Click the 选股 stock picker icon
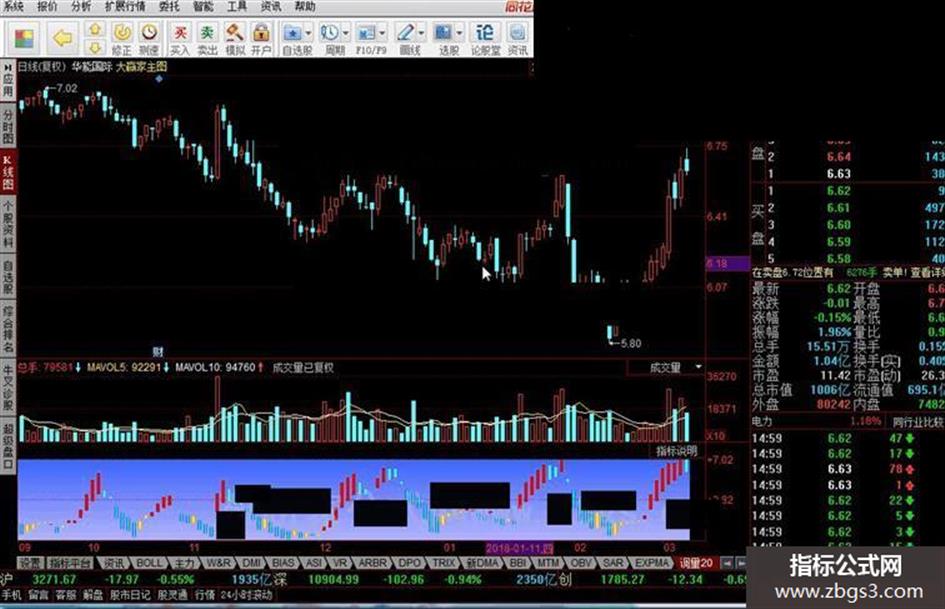This screenshot has width=945, height=609. [x=444, y=33]
